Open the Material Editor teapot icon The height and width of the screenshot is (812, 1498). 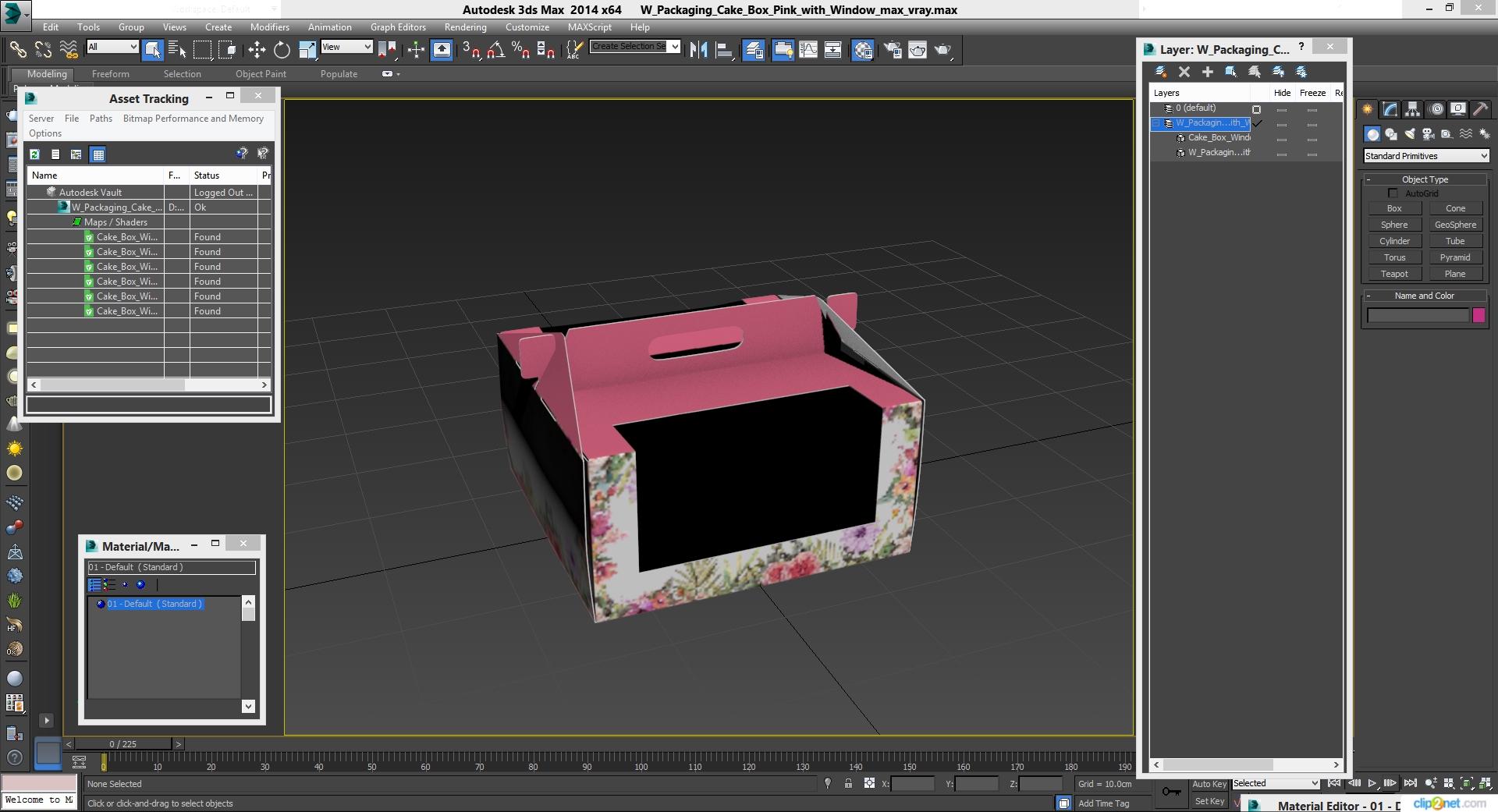click(863, 50)
